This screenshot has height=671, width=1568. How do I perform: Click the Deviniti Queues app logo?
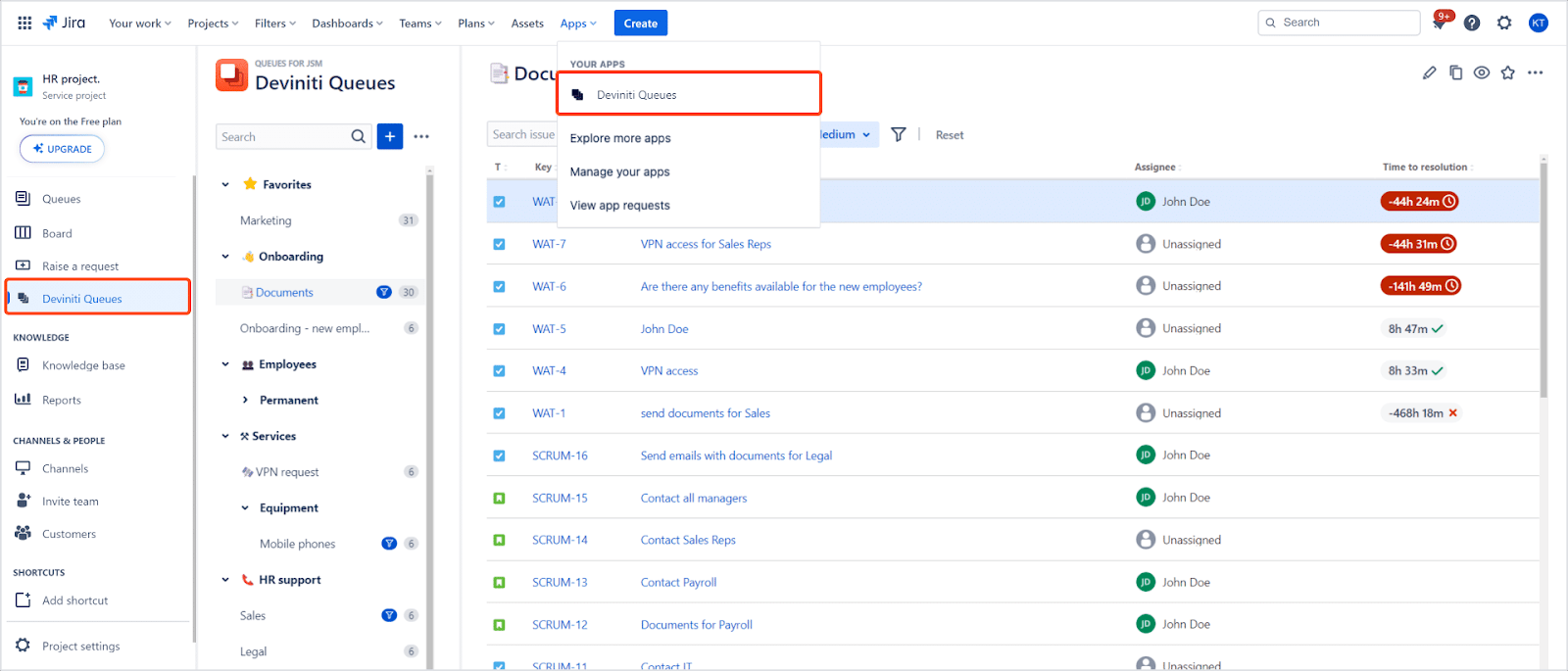pyautogui.click(x=232, y=75)
